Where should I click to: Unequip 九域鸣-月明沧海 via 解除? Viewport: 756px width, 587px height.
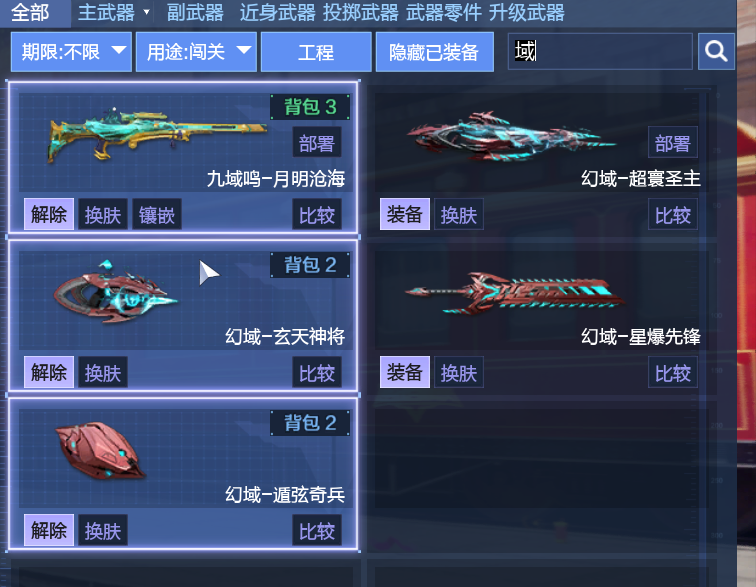(49, 214)
